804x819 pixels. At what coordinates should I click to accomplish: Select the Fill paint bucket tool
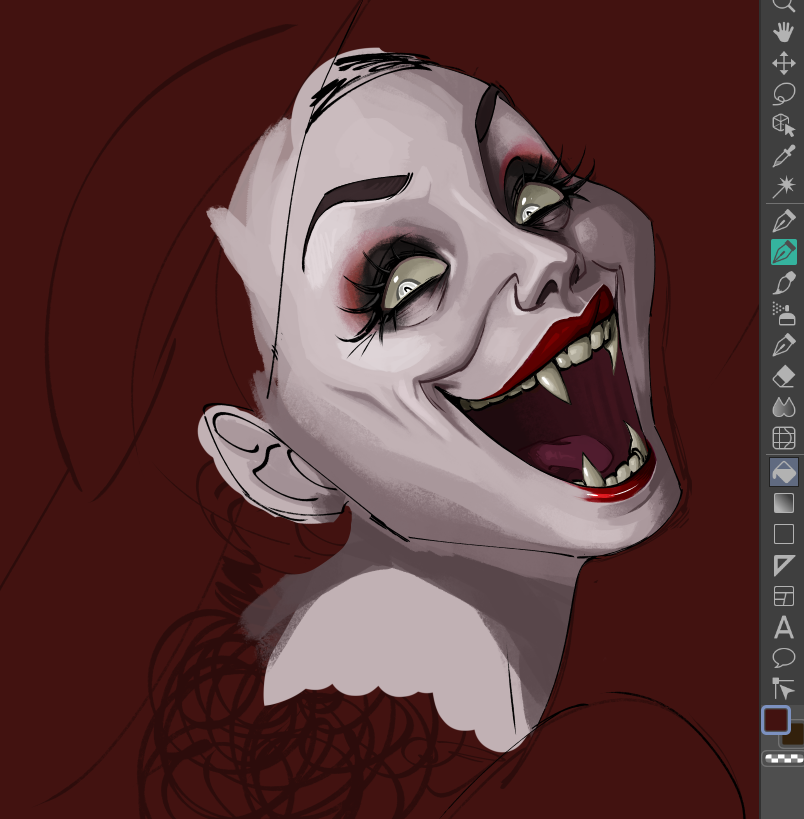[784, 472]
